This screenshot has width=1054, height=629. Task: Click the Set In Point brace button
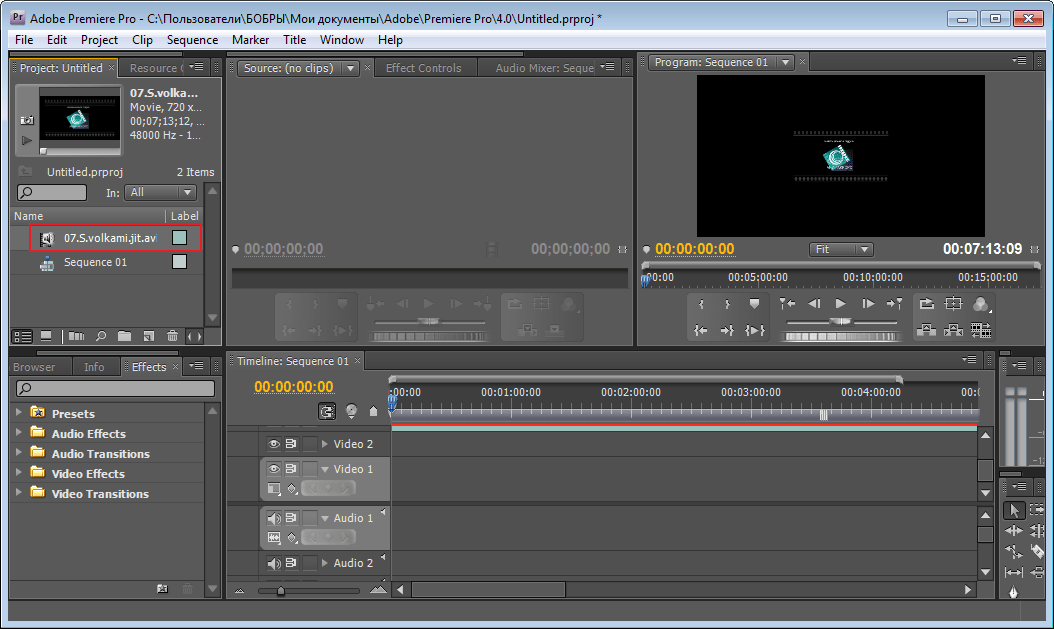coord(701,304)
